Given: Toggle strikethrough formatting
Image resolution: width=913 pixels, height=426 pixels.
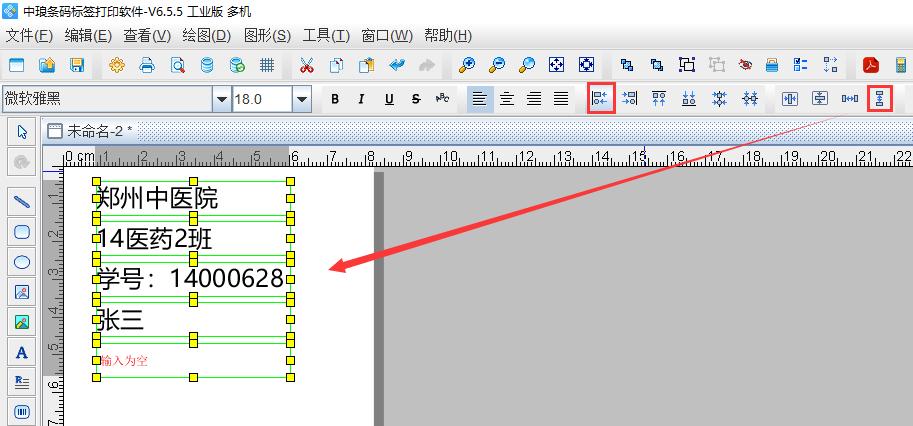Looking at the screenshot, I should [x=416, y=100].
